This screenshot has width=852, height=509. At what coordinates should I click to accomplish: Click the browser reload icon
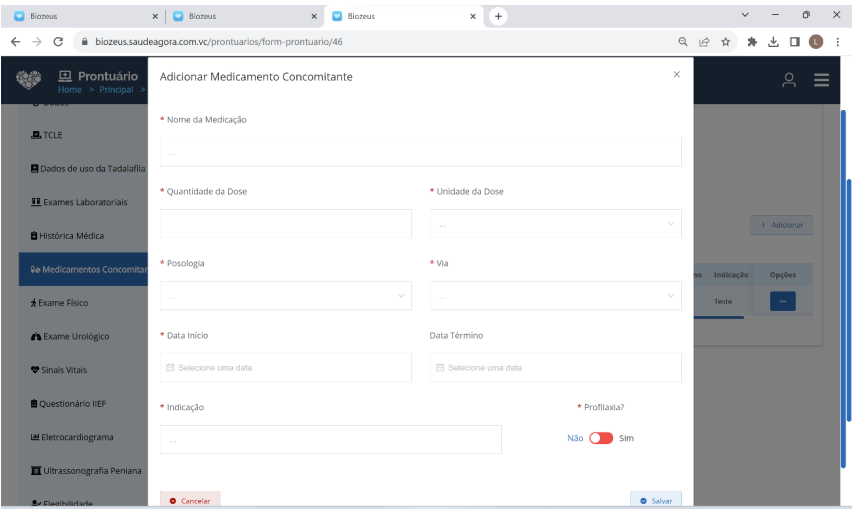(x=58, y=42)
